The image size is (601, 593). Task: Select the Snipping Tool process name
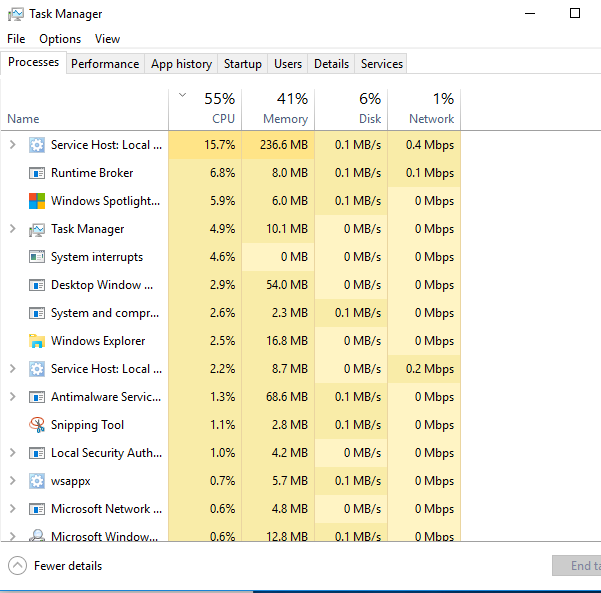click(x=87, y=425)
